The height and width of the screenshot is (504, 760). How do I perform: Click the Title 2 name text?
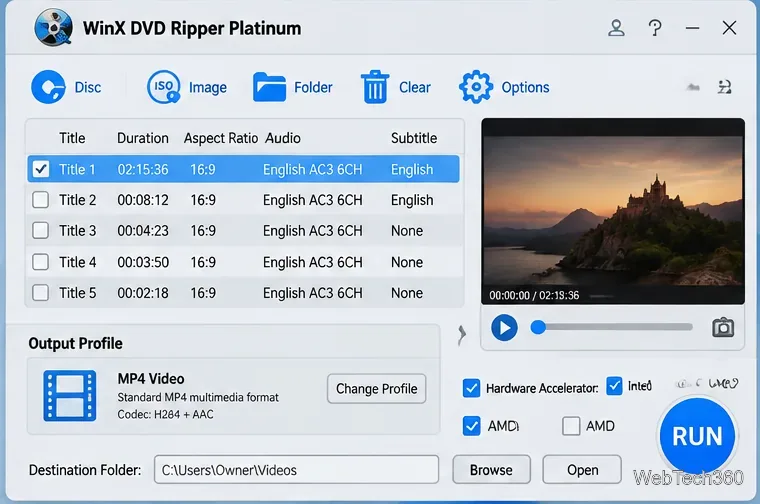[78, 200]
